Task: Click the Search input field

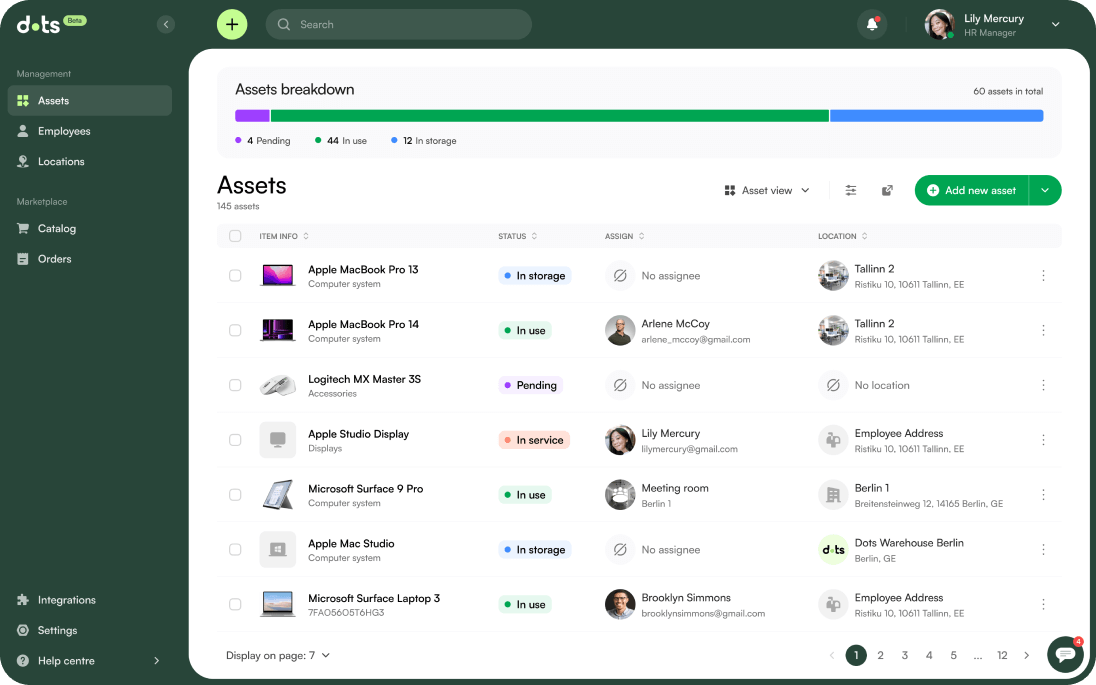Action: (398, 24)
